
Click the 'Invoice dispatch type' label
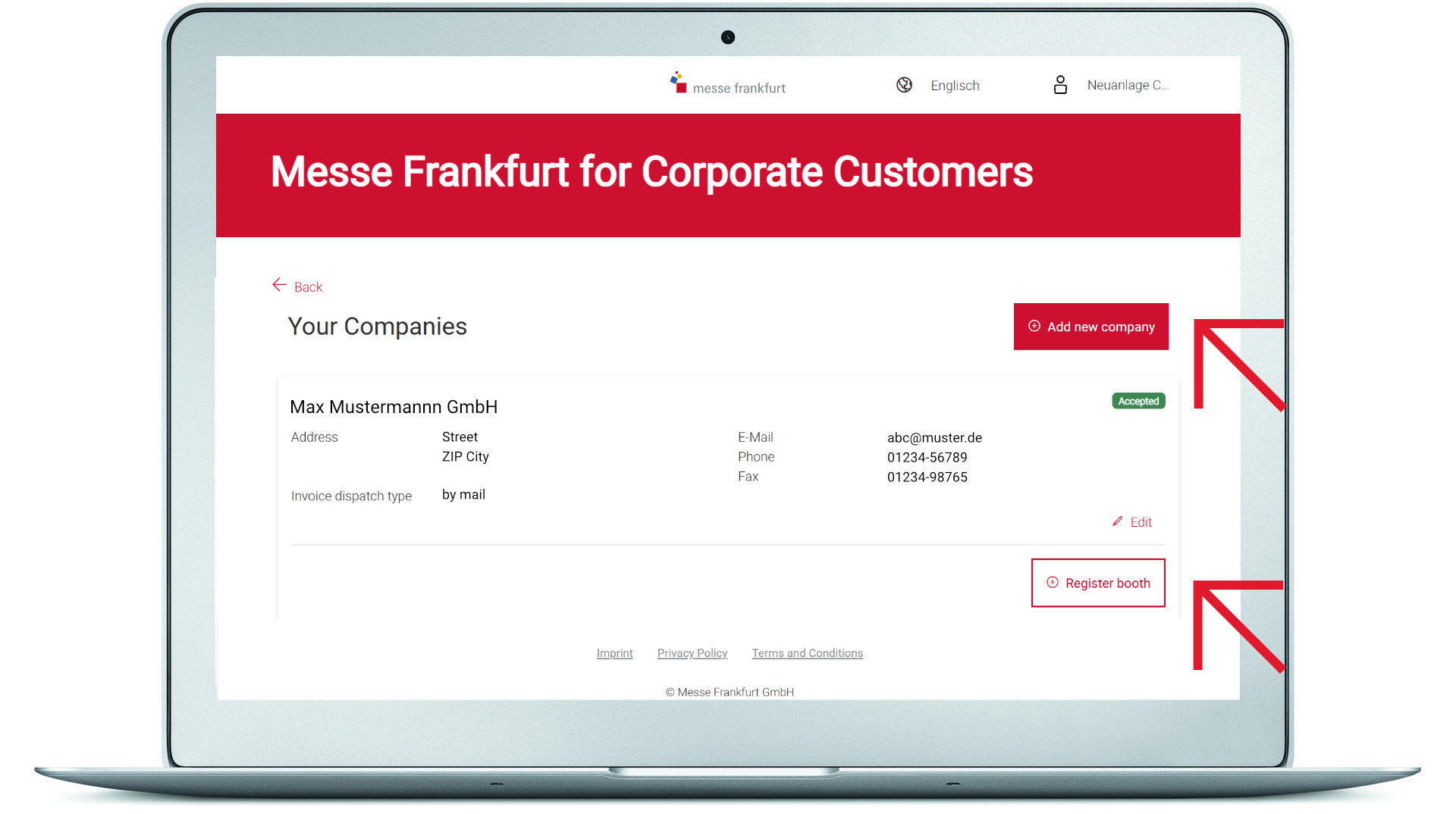pyautogui.click(x=351, y=496)
